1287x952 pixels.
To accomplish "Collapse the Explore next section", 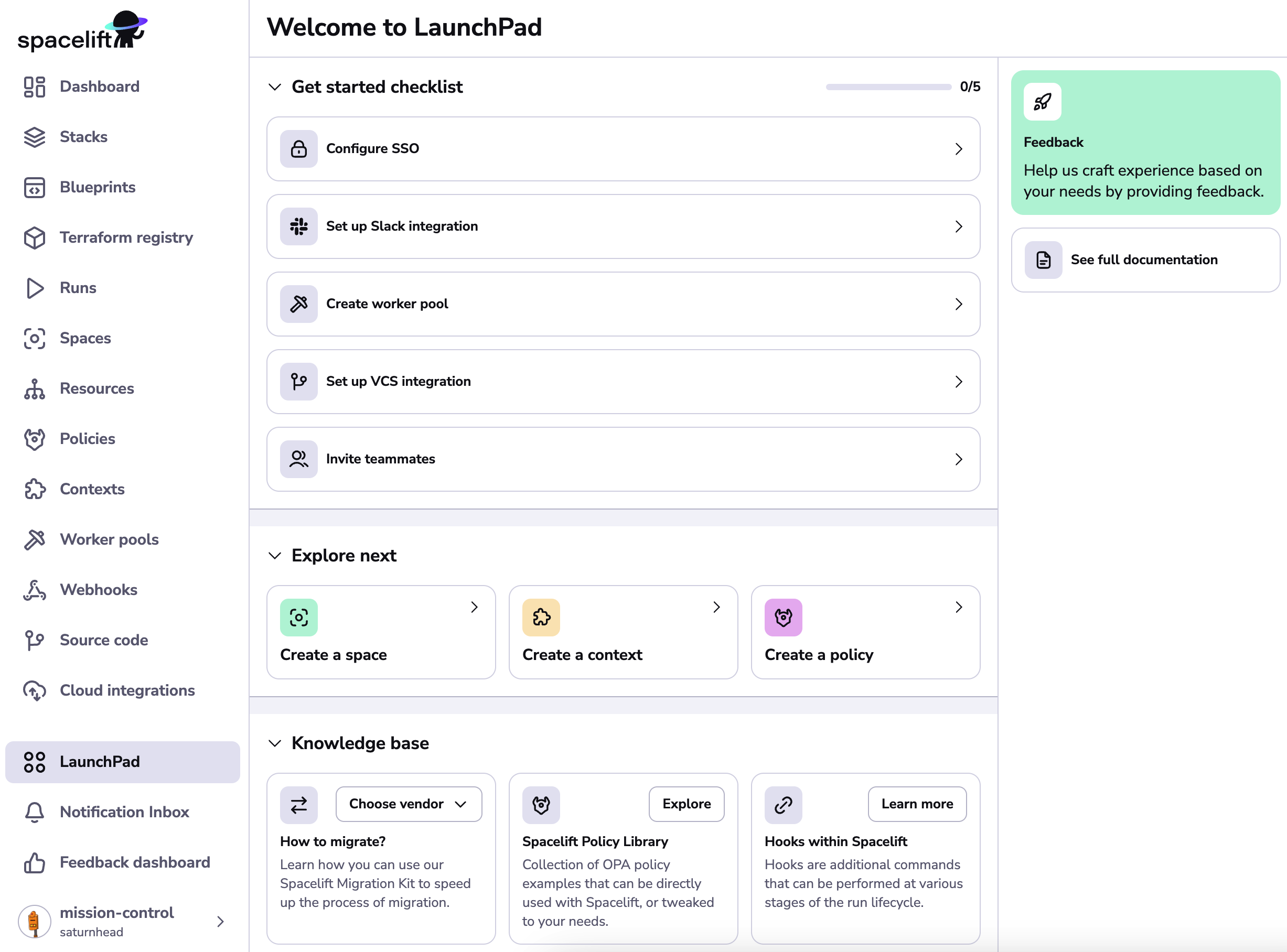I will [x=274, y=556].
